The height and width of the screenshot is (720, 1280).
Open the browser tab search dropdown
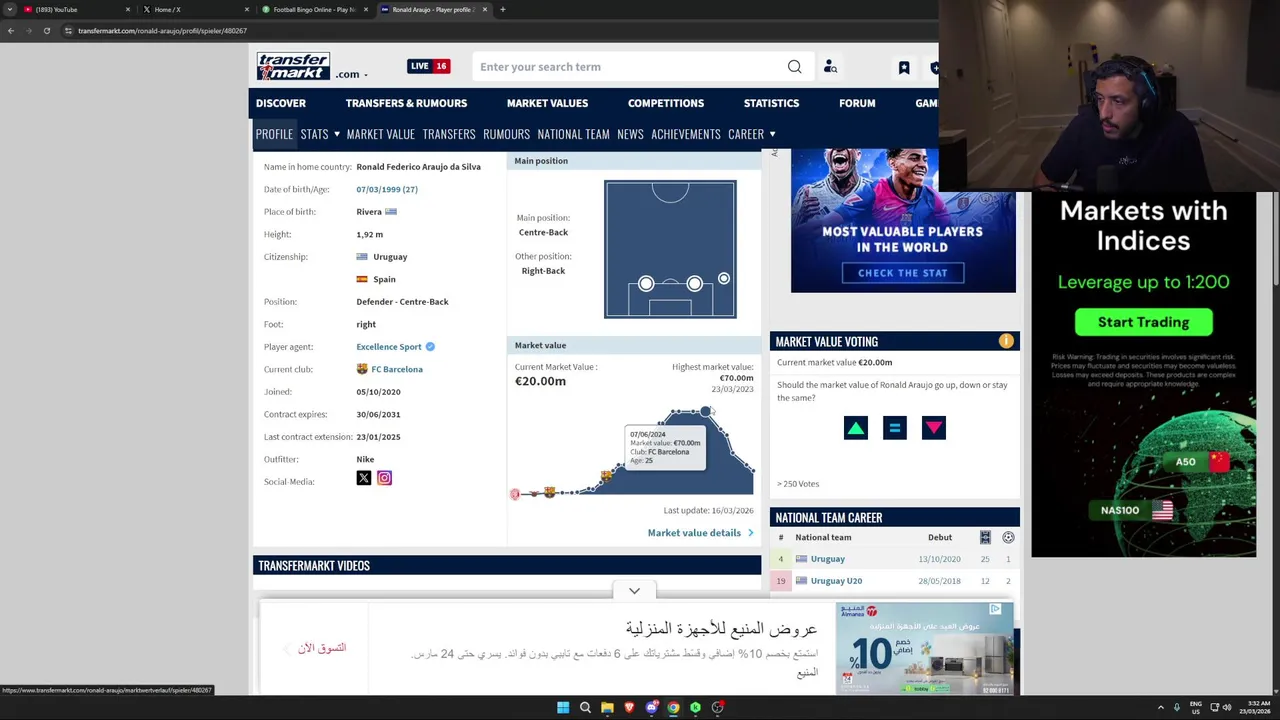[x=11, y=10]
